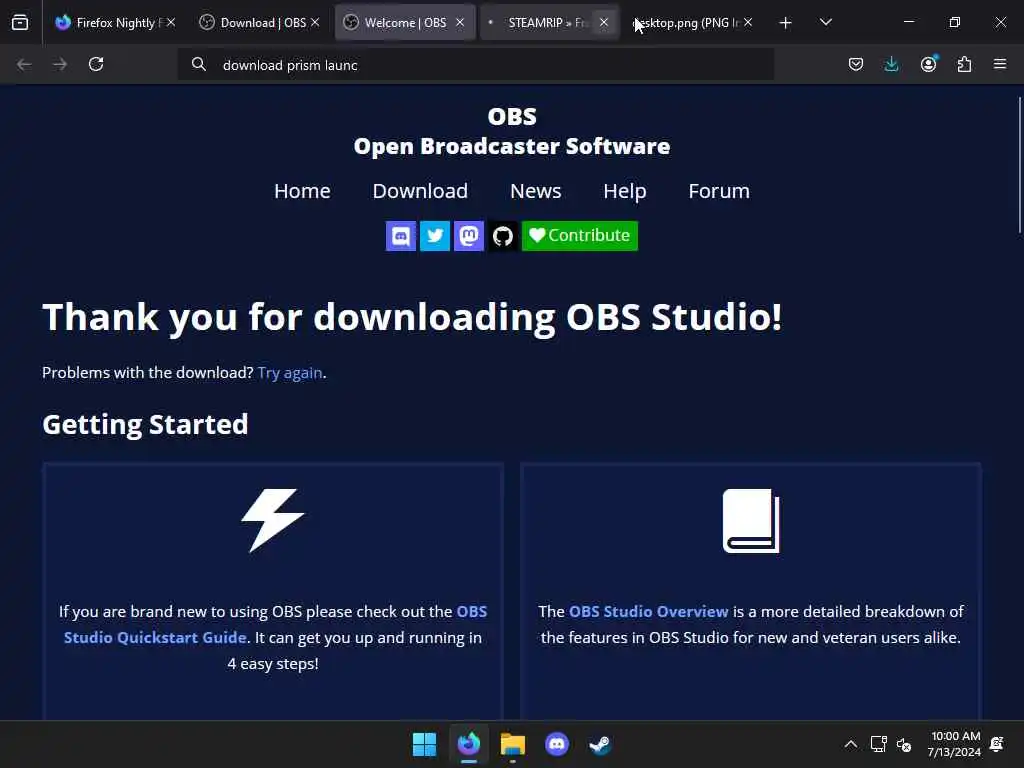The width and height of the screenshot is (1024, 768).
Task: Click the green Contribute button
Action: coord(580,236)
